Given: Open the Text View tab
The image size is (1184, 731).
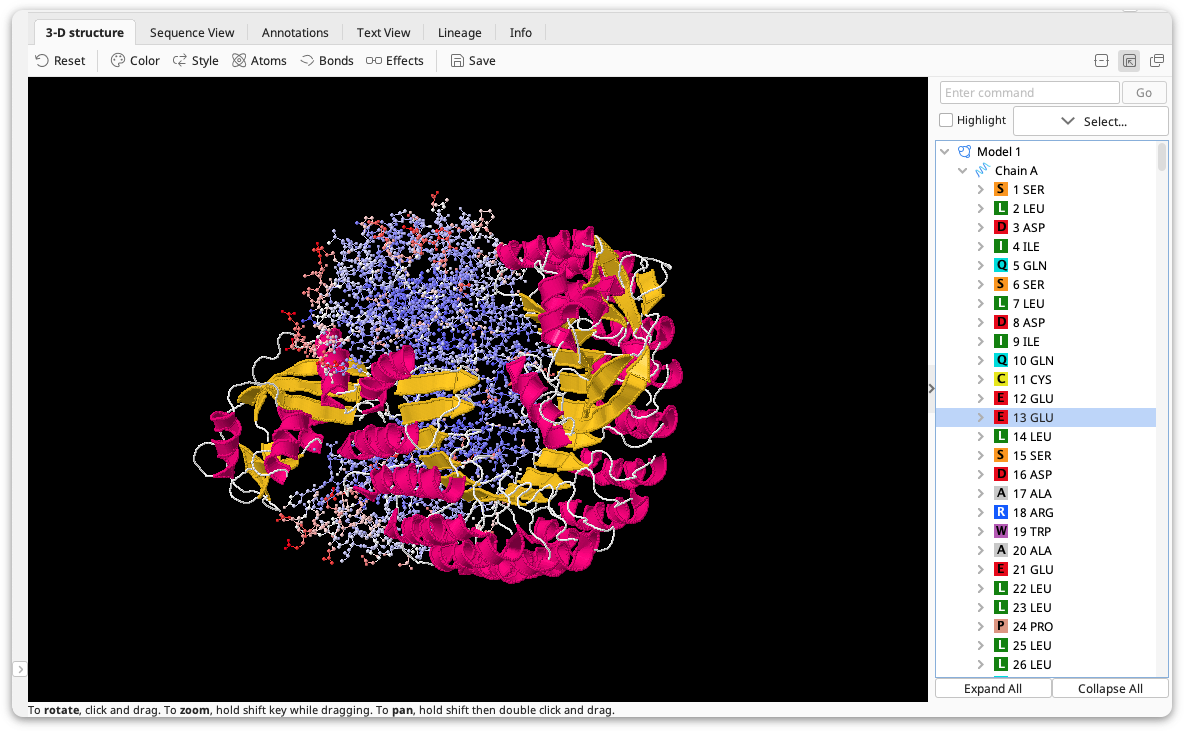Looking at the screenshot, I should (x=384, y=32).
